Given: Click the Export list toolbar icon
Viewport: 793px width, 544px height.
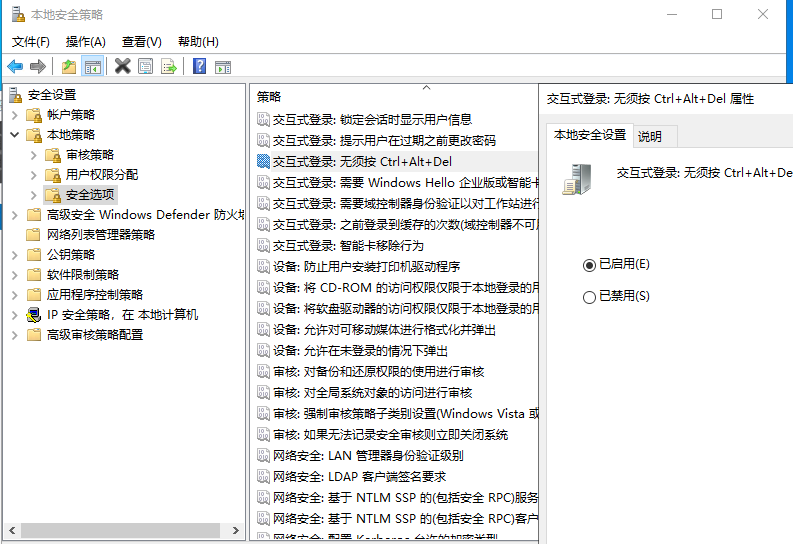Looking at the screenshot, I should click(x=169, y=67).
